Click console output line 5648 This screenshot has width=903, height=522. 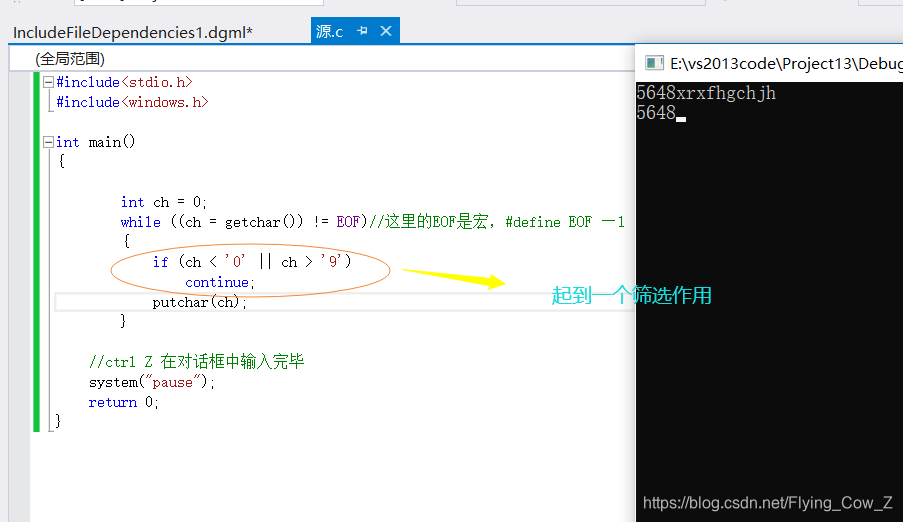(656, 112)
